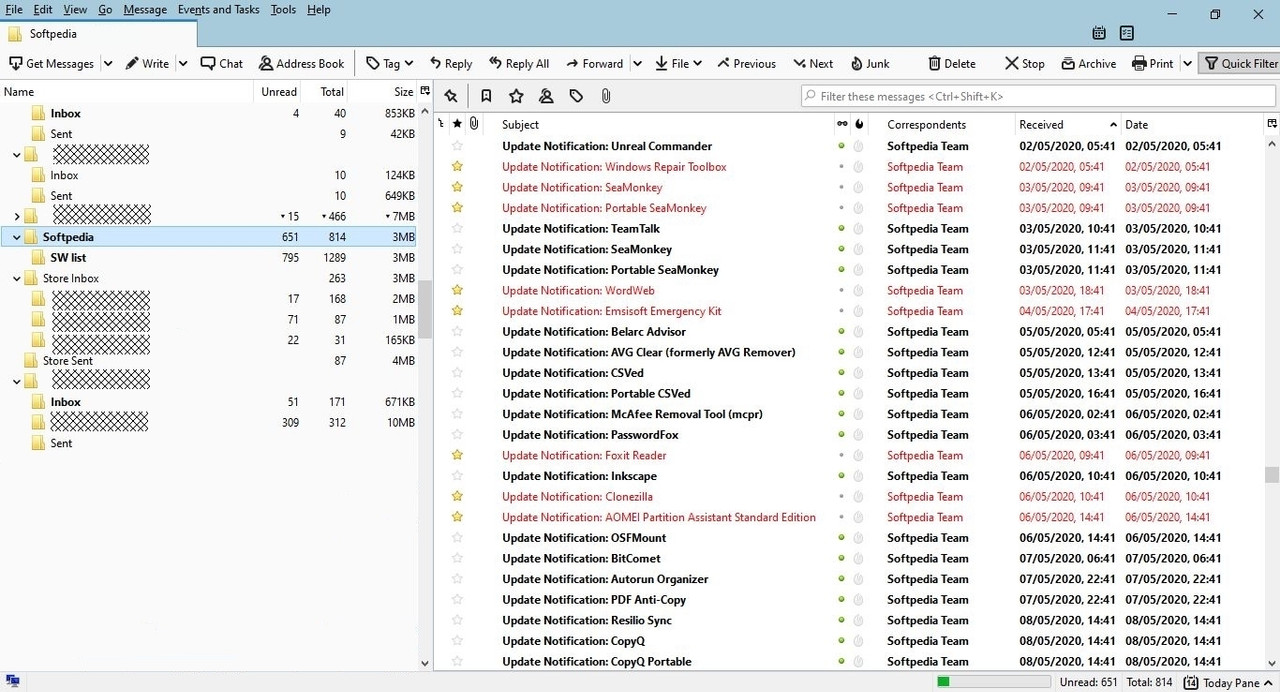
Task: Archive the selected message
Action: pos(1088,63)
